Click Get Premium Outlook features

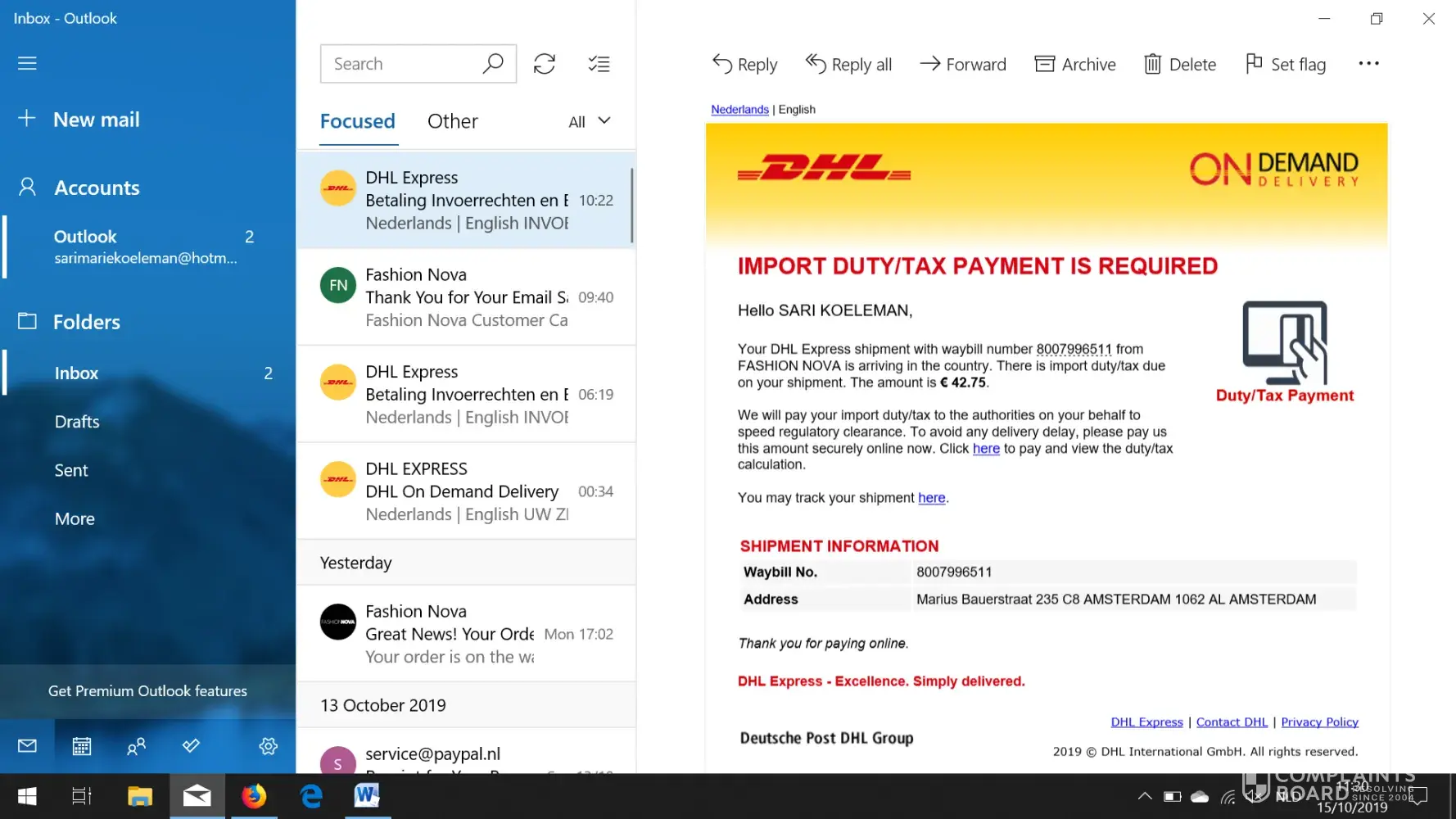147,691
